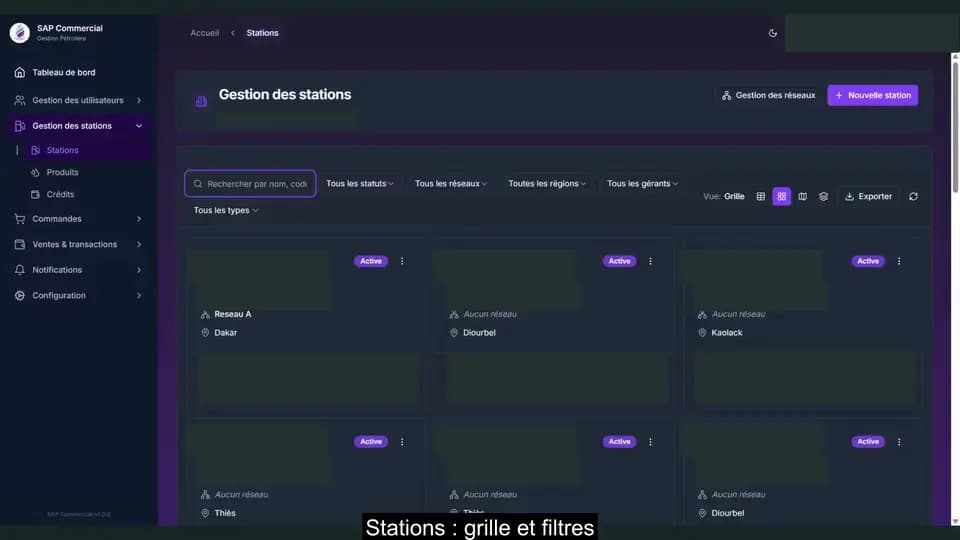Image resolution: width=960 pixels, height=540 pixels.
Task: Expand the Notifications chevron
Action: tap(139, 270)
